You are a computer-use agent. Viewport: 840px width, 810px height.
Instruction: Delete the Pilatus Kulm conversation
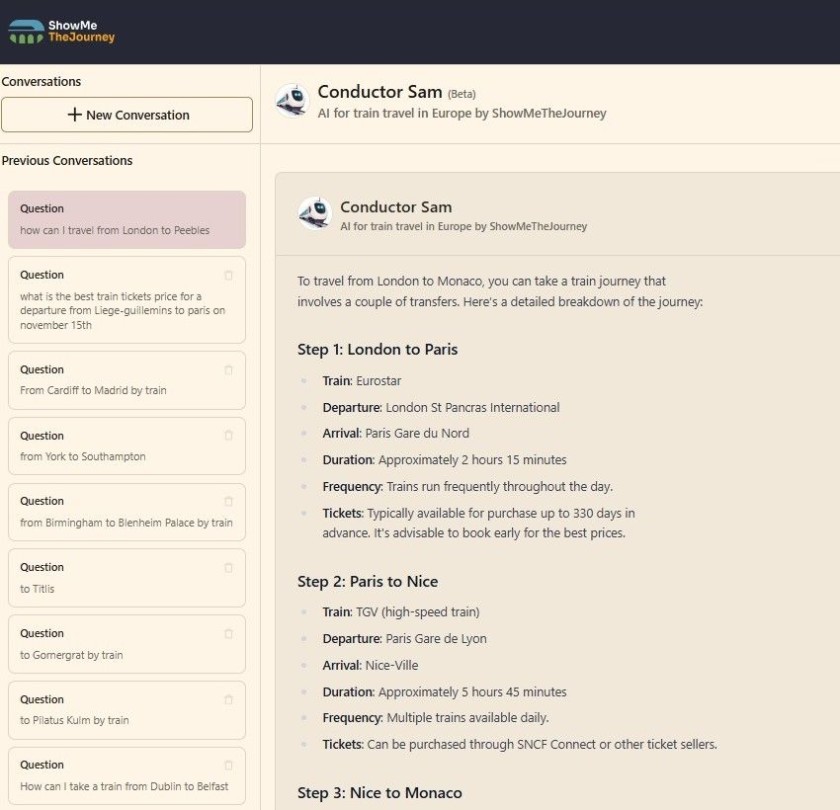228,700
